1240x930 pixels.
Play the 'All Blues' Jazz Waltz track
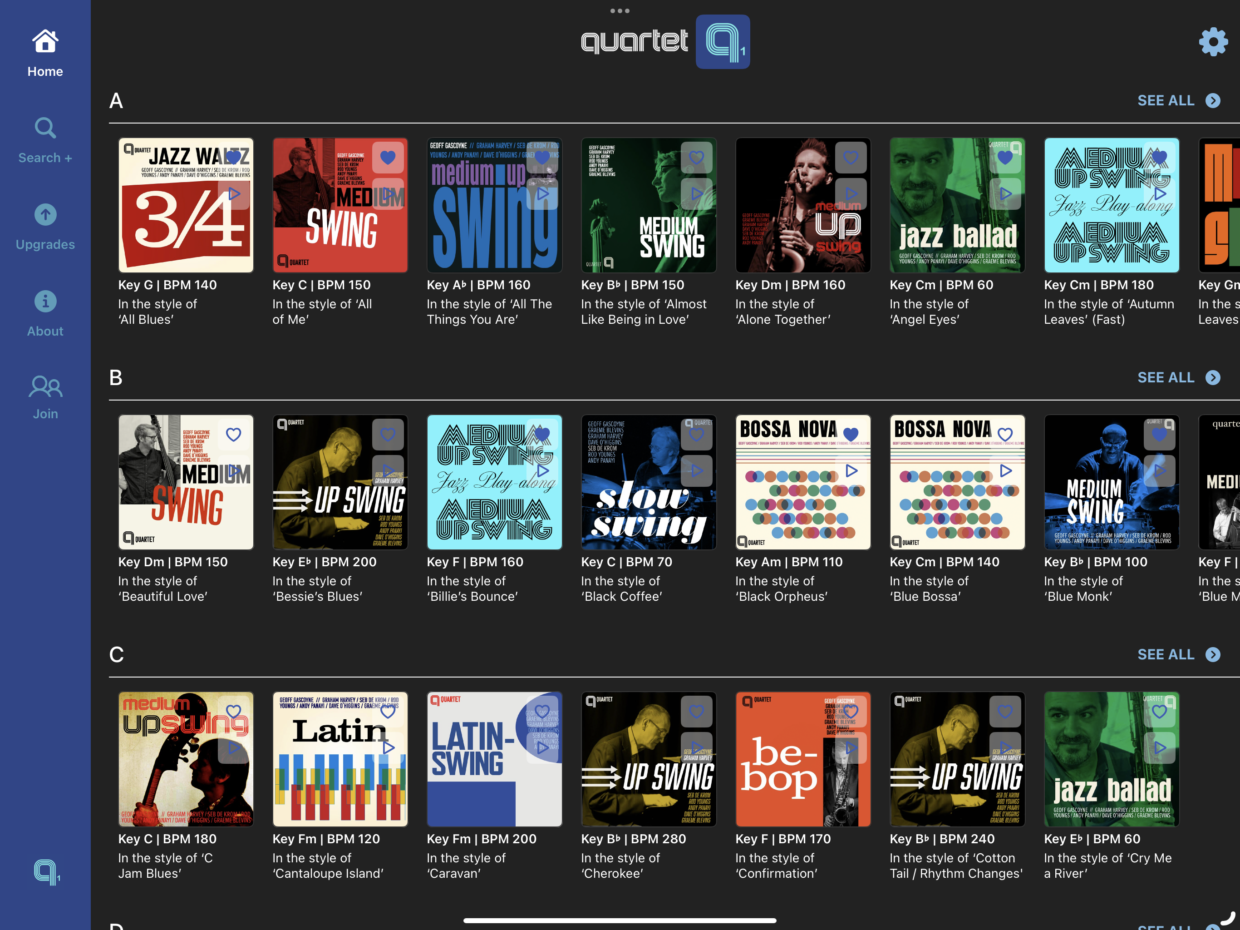click(234, 194)
